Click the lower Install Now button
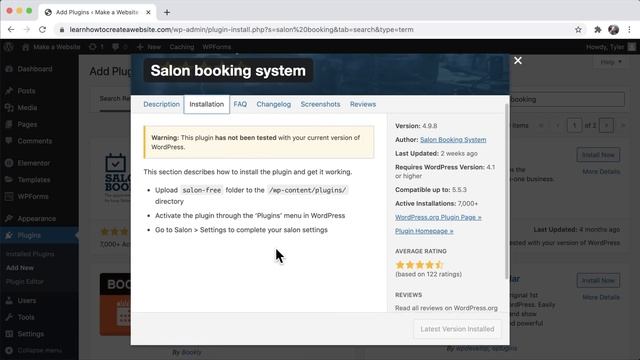640x360 pixels. (x=598, y=280)
